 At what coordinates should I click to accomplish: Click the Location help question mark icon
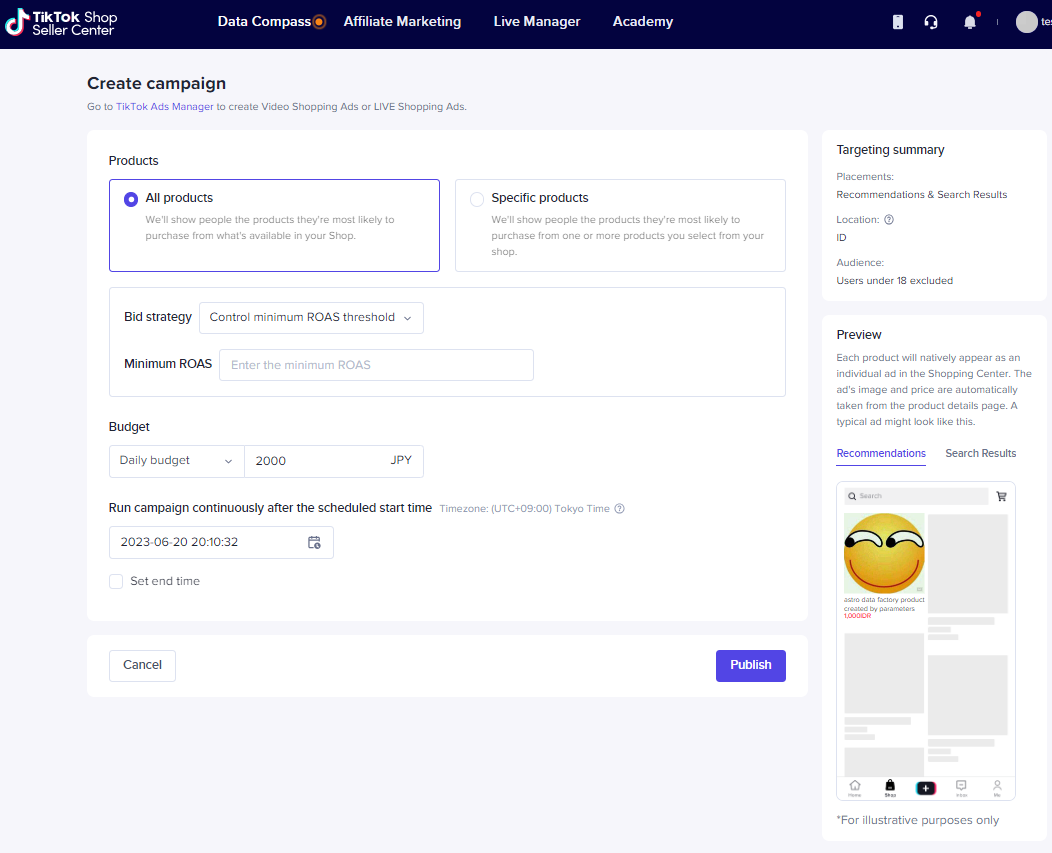(889, 220)
